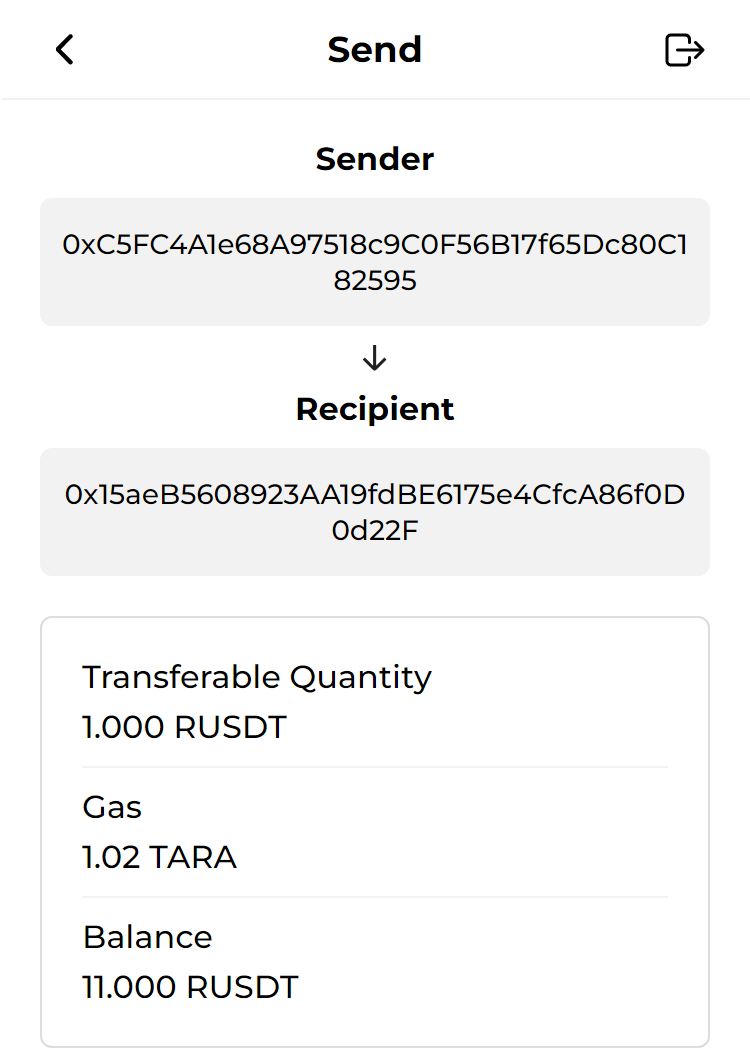Click the Send page title
This screenshot has height=1064, width=750.
point(375,49)
